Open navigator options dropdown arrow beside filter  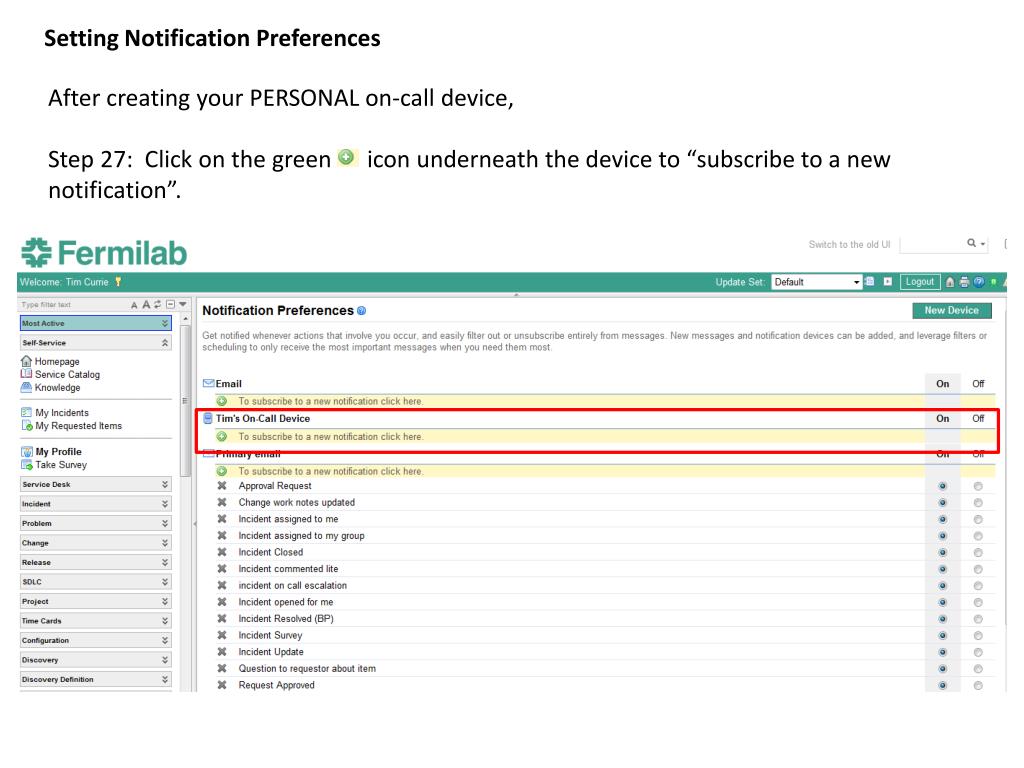pyautogui.click(x=183, y=304)
